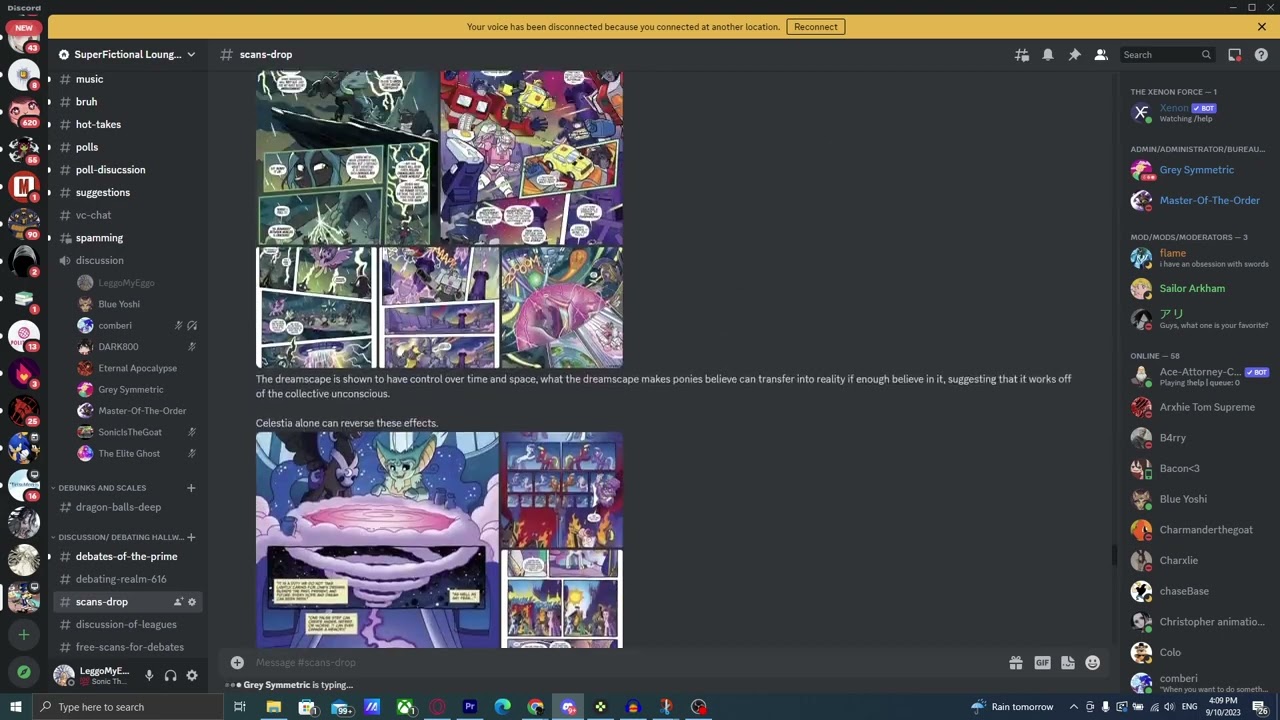Click the Reconnect button in voice banner

pos(816,27)
